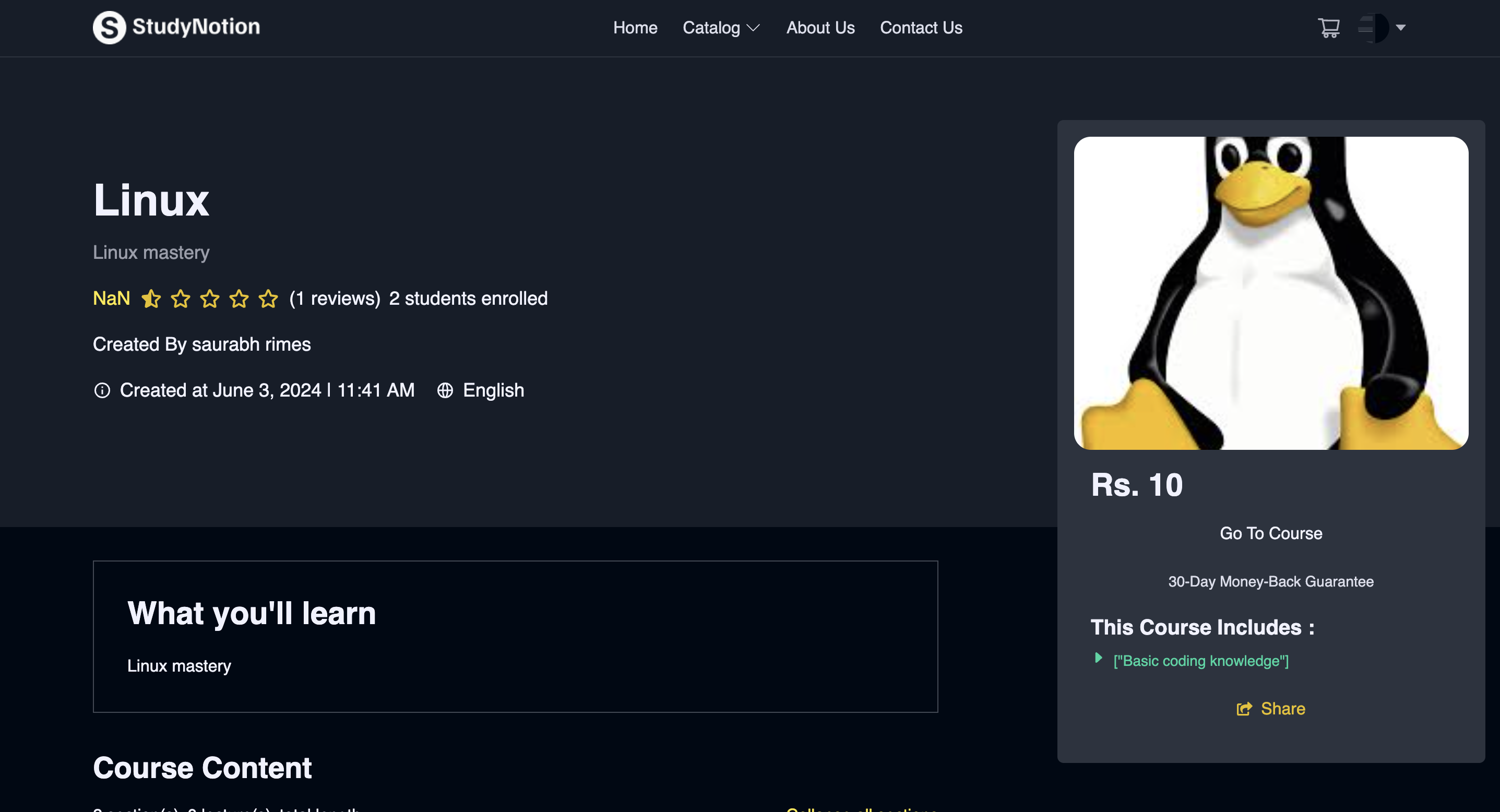Click the third rating star
This screenshot has height=812, width=1500.
(210, 298)
